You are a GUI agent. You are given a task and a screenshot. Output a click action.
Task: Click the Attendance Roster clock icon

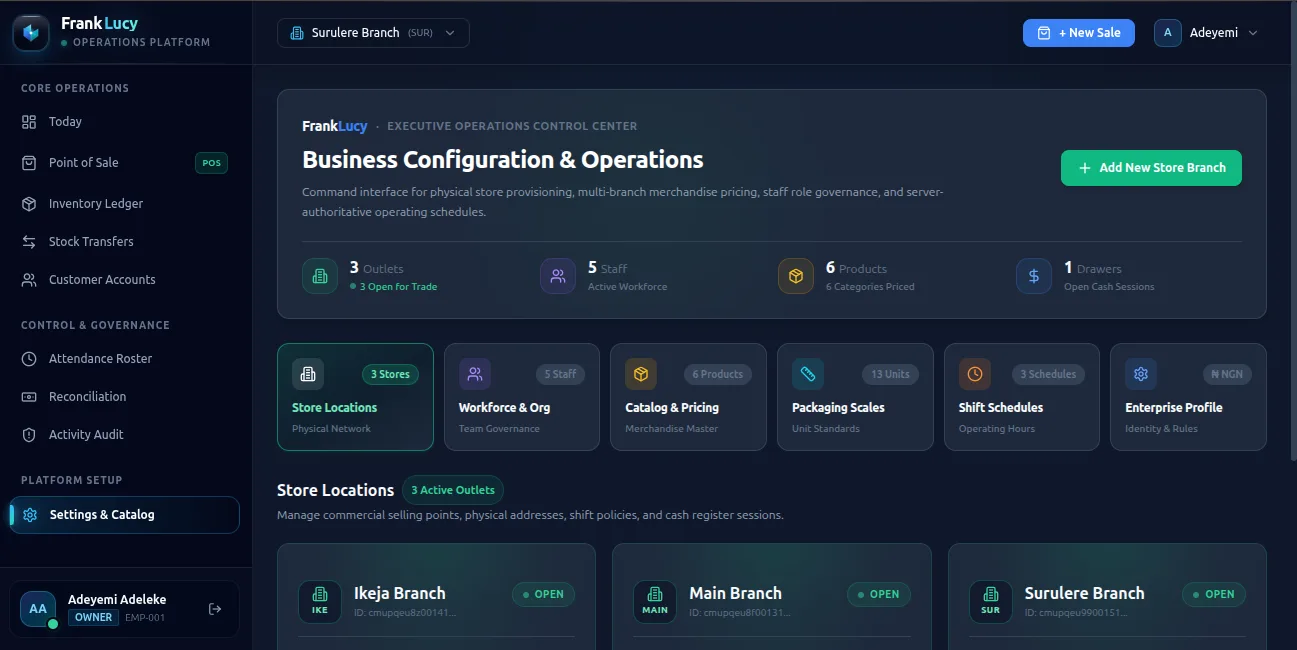tap(29, 359)
